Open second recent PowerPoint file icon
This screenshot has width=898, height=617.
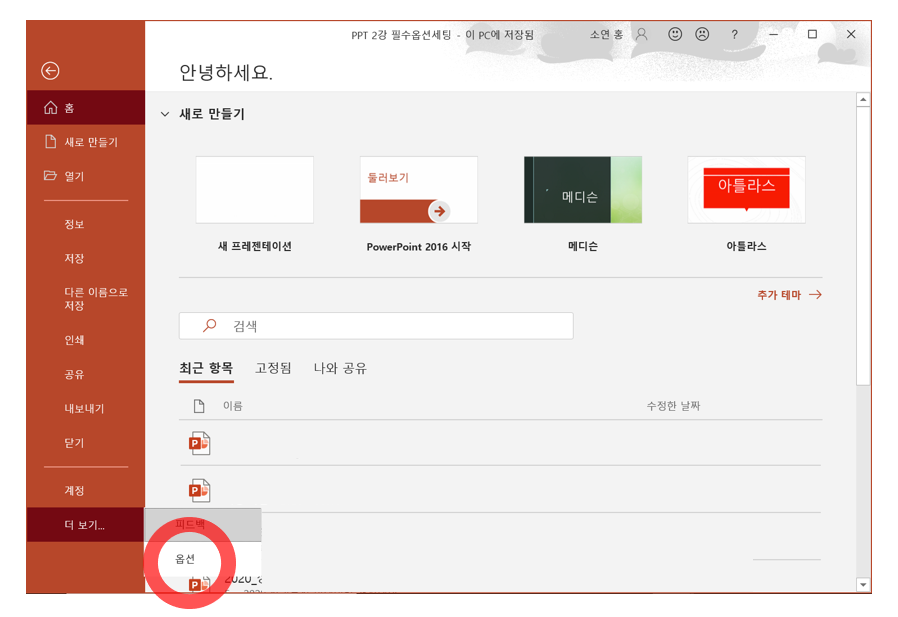[x=199, y=490]
